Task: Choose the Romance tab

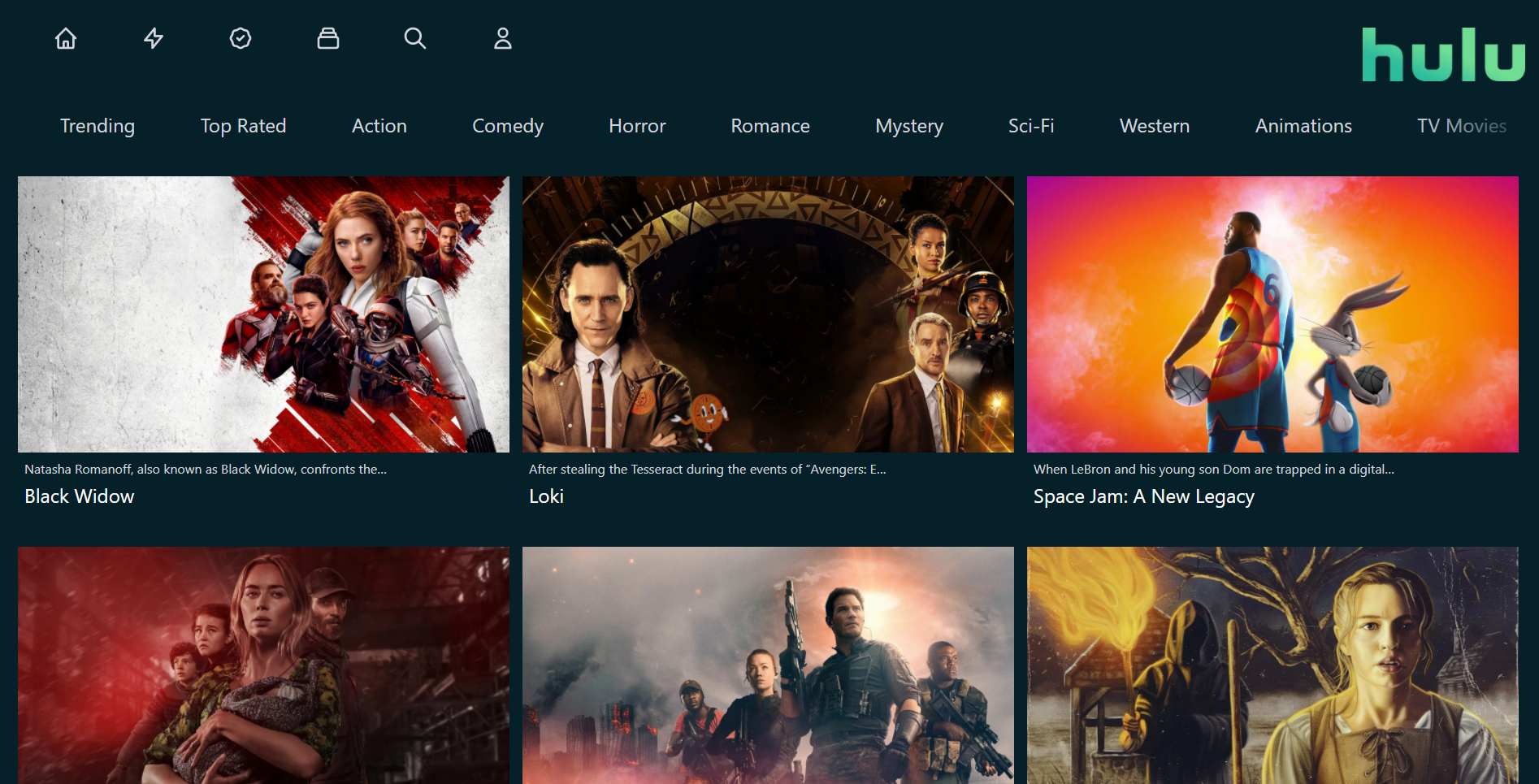Action: point(770,126)
